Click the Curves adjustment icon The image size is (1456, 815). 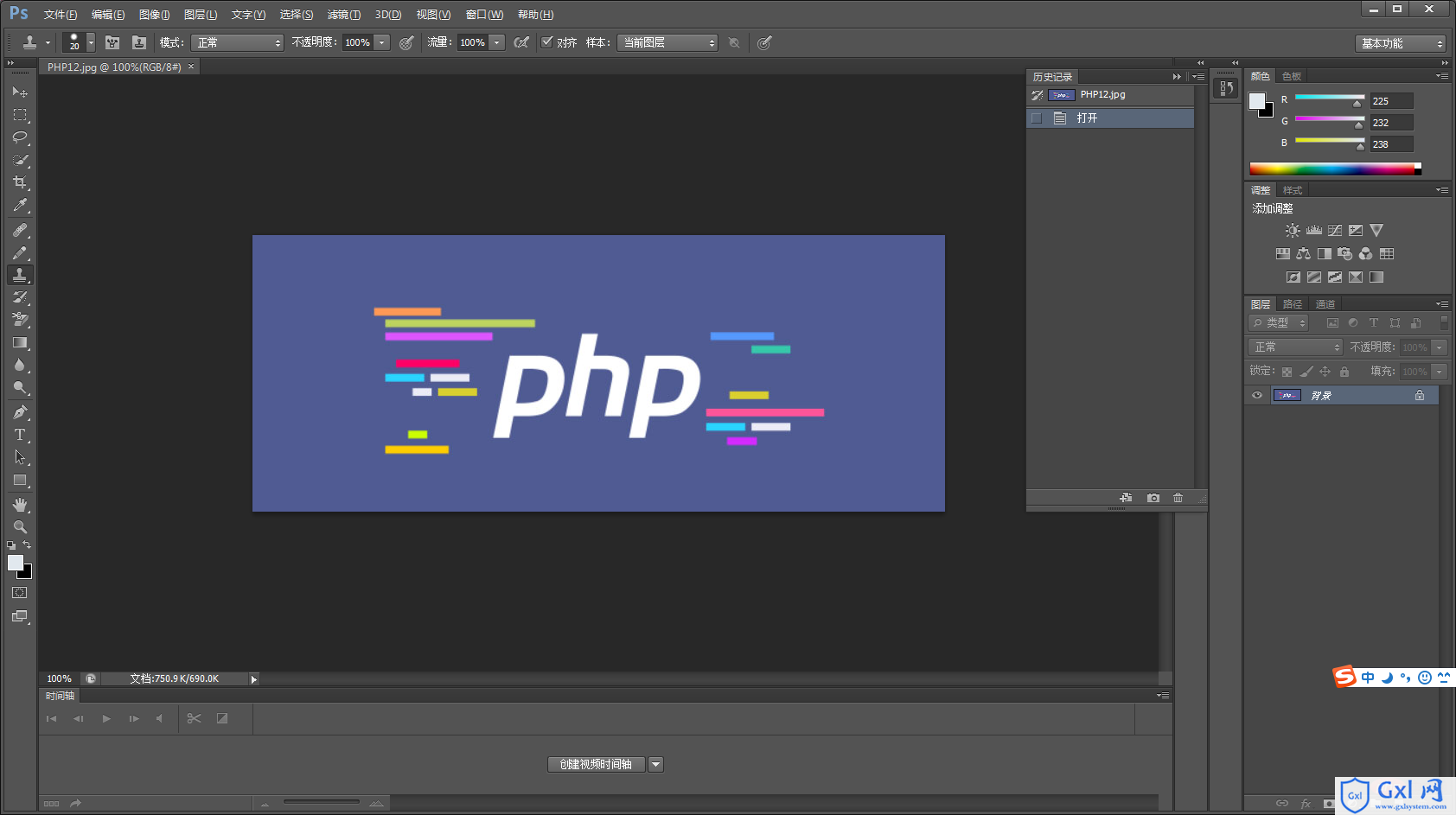1335,231
